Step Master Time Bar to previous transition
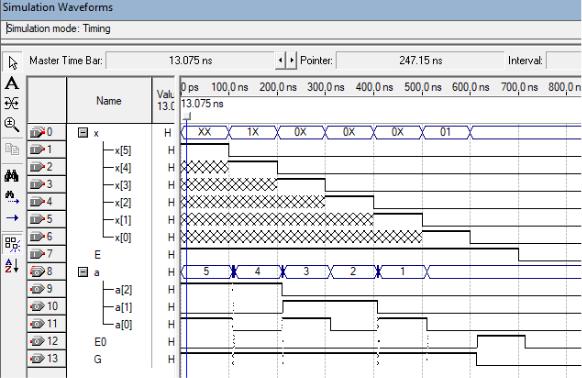This screenshot has height=378, width=582. pos(281,60)
